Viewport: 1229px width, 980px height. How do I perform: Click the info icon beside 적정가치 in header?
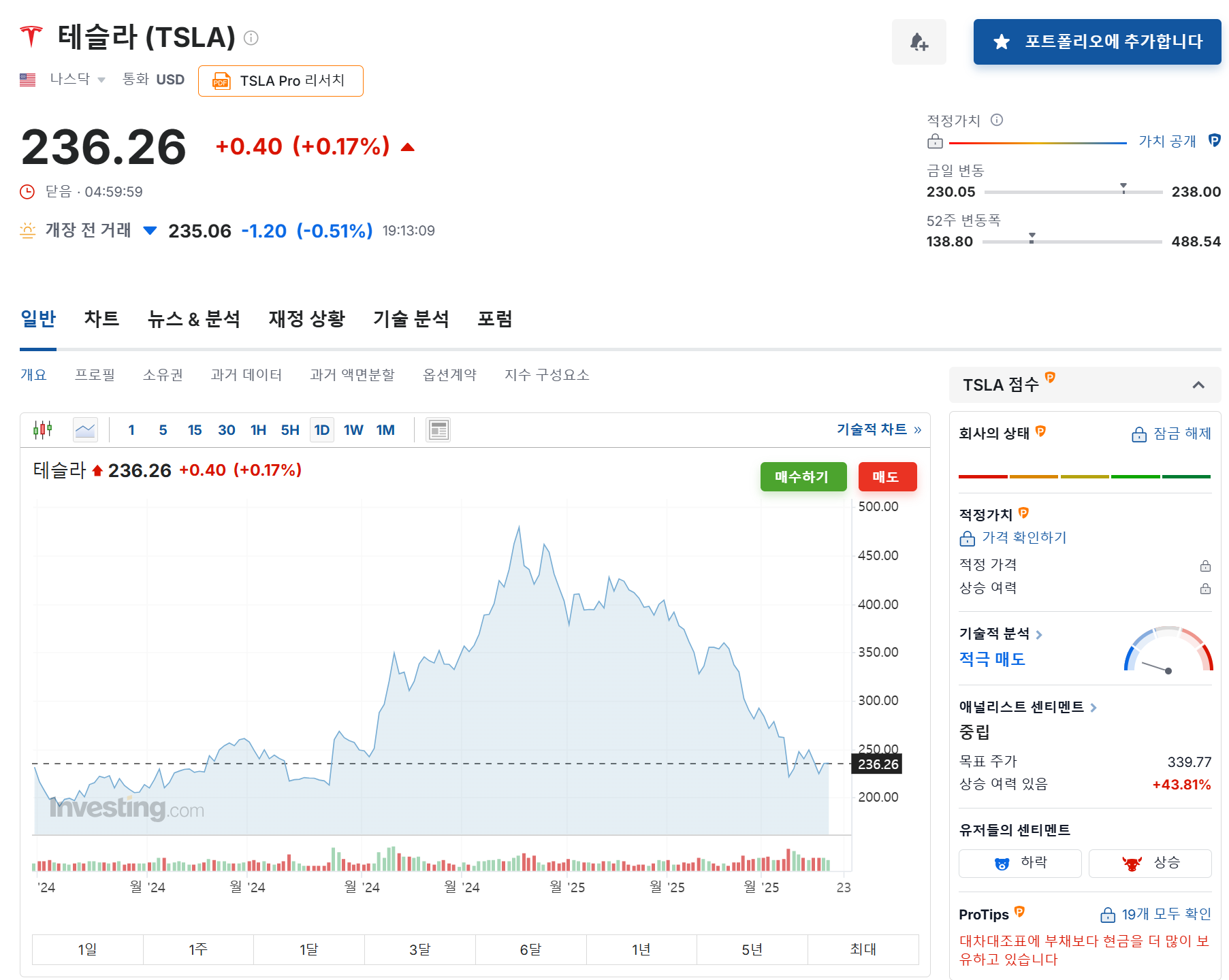[997, 120]
